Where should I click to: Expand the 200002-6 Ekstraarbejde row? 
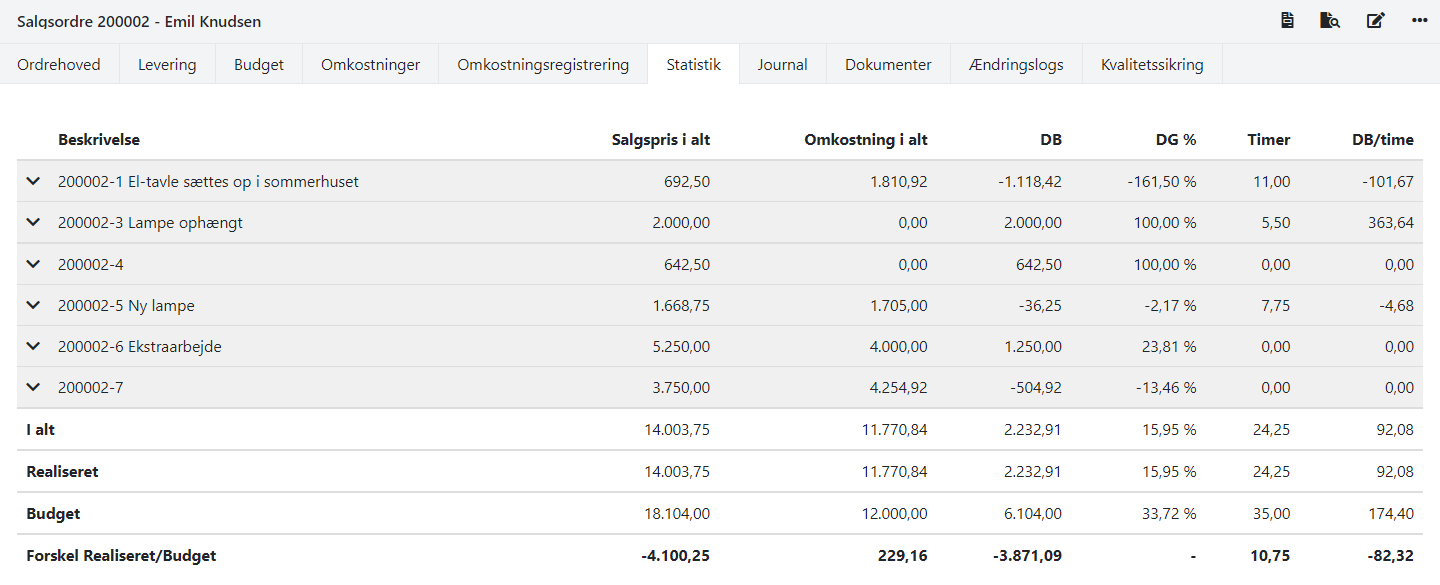[x=33, y=346]
